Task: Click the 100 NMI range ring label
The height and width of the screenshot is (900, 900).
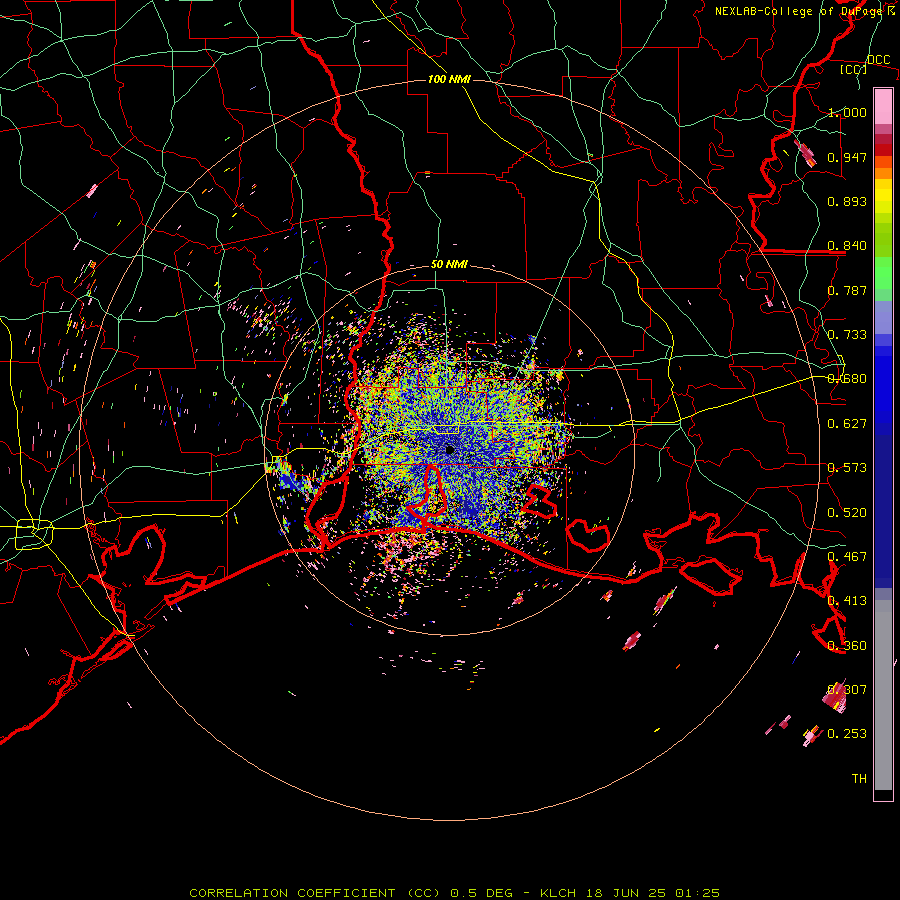Action: click(x=449, y=79)
